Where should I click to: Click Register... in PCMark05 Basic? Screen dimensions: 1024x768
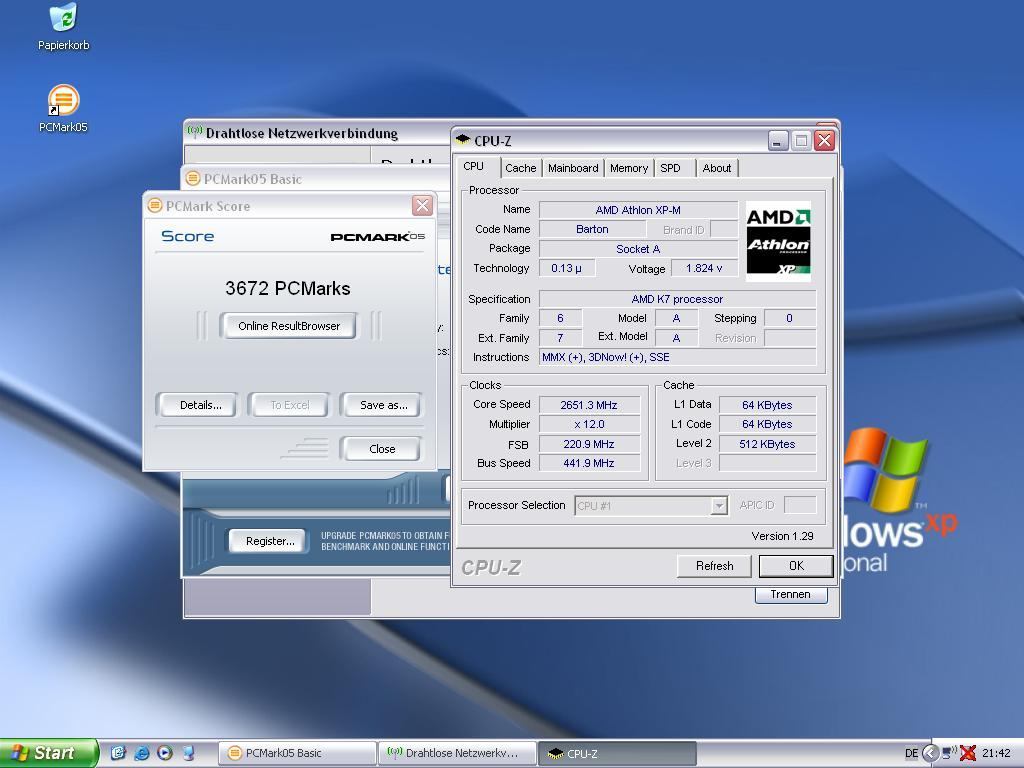270,541
